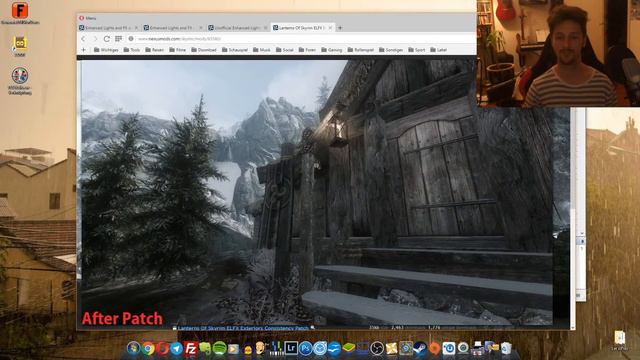Open the Sport bookmarks folder
Viewport: 640px width, 360px height.
417,50
